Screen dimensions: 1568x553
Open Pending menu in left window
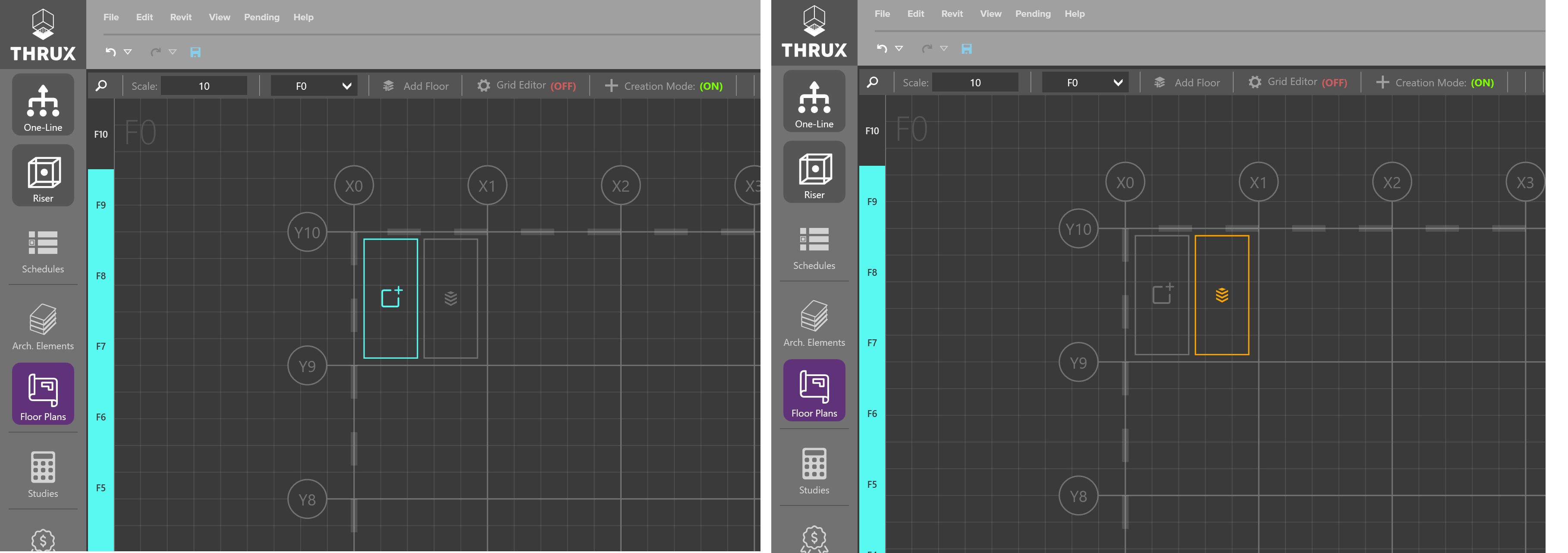pyautogui.click(x=262, y=17)
